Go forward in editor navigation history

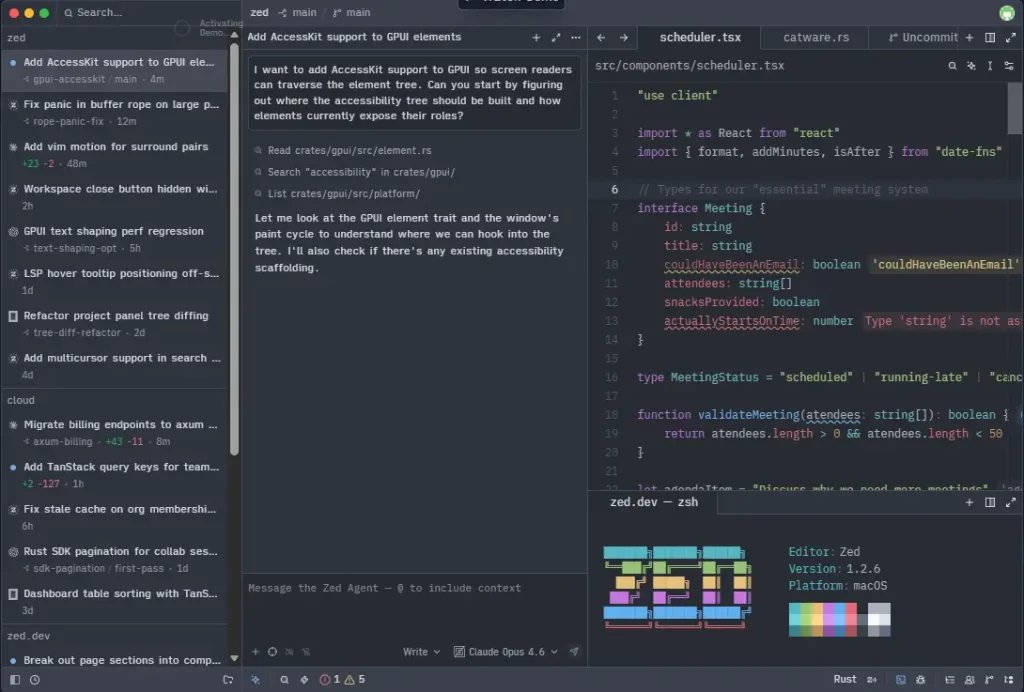click(x=624, y=37)
